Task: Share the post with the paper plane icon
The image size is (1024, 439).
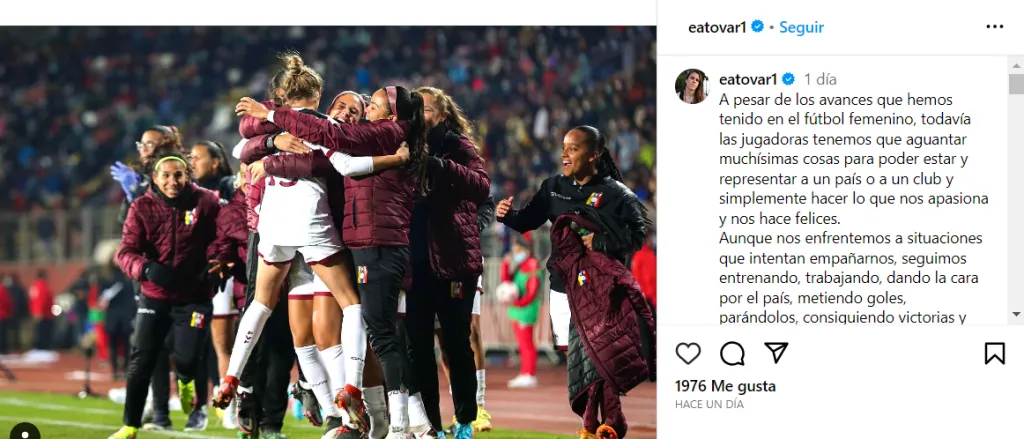Action: [x=776, y=353]
